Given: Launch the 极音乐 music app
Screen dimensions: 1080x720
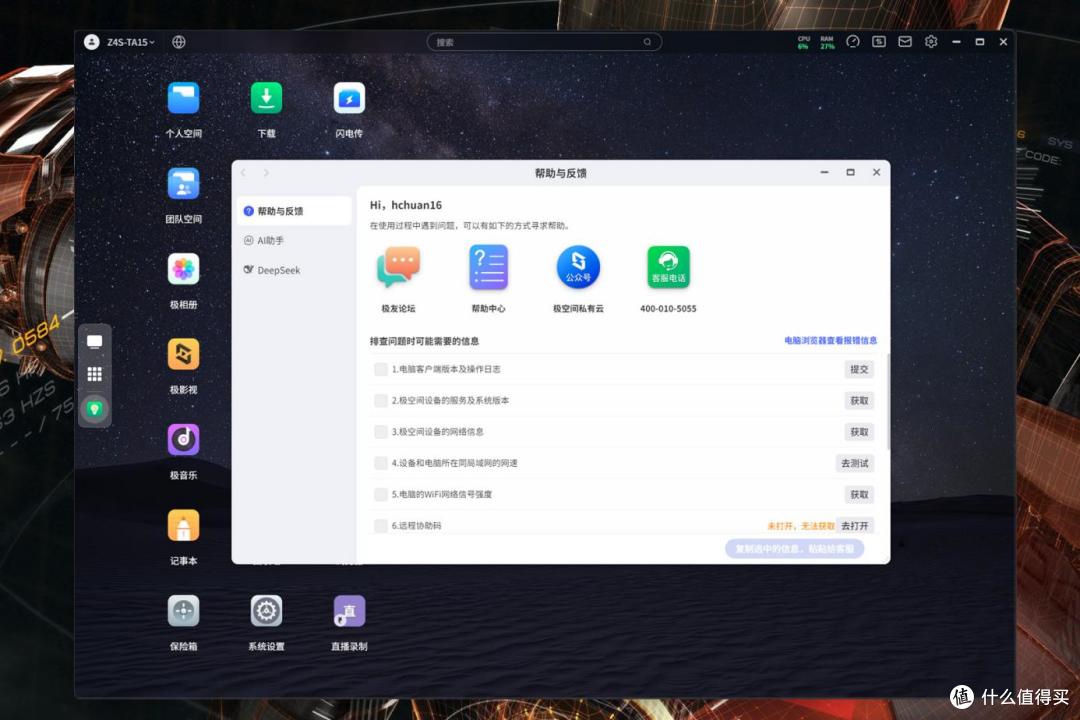Looking at the screenshot, I should [183, 440].
